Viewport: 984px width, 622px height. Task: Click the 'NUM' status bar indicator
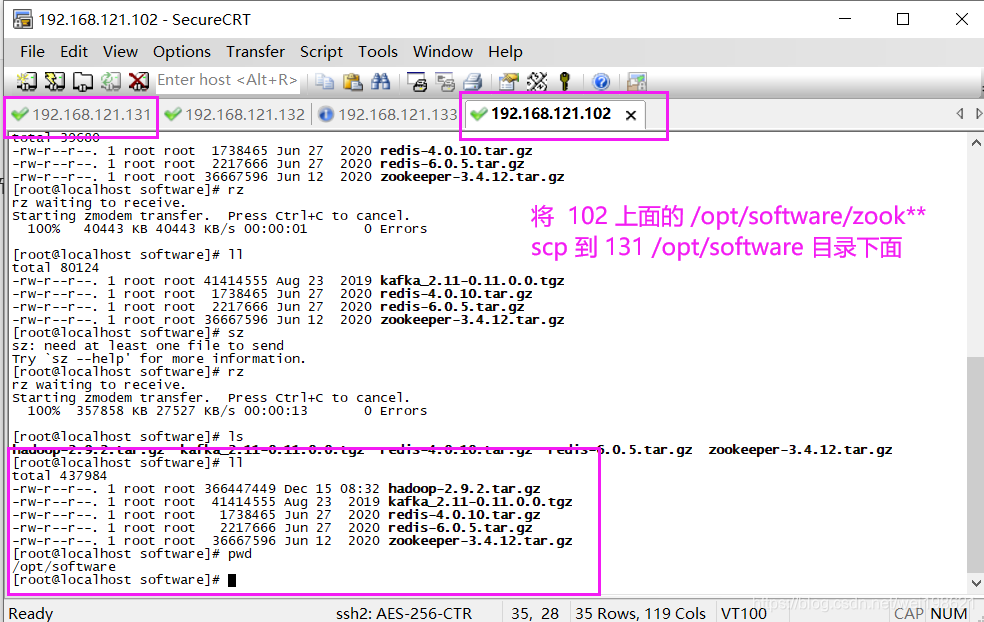pos(948,613)
